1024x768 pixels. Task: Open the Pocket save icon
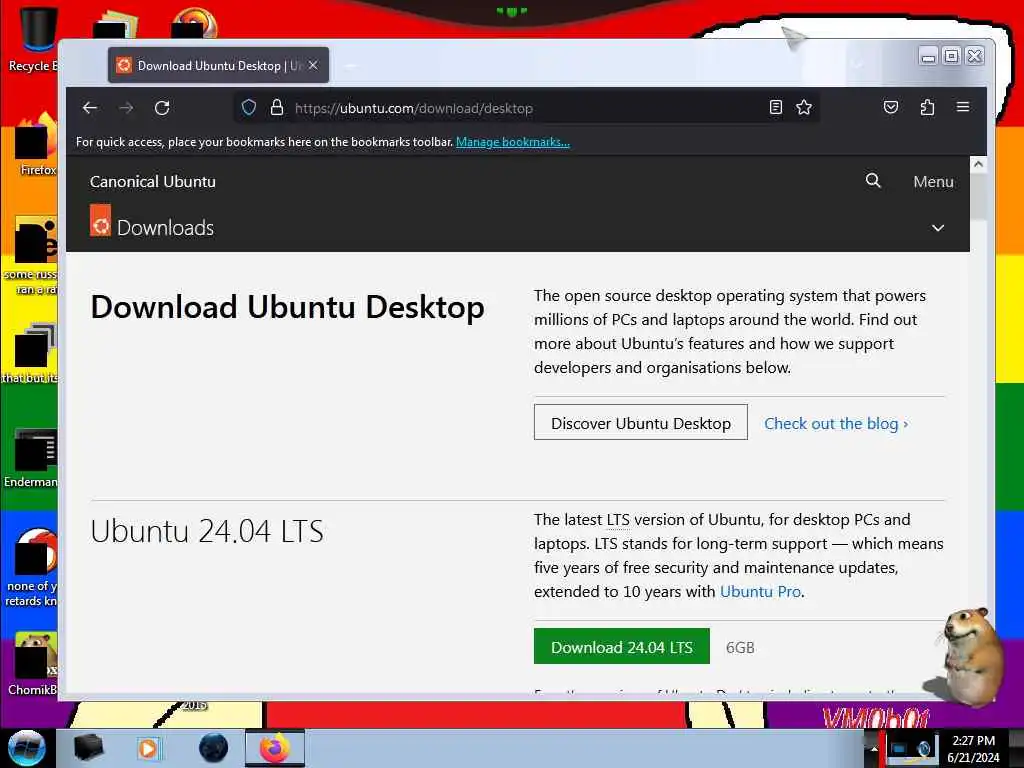coord(891,107)
